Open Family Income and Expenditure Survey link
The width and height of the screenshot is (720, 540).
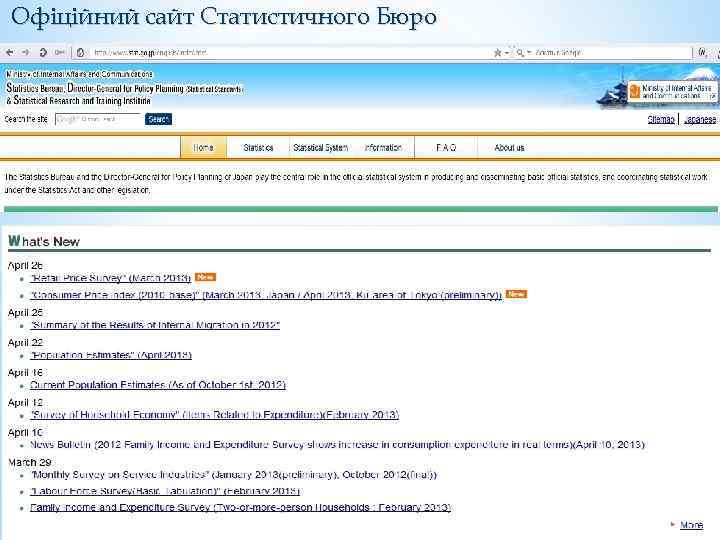241,507
